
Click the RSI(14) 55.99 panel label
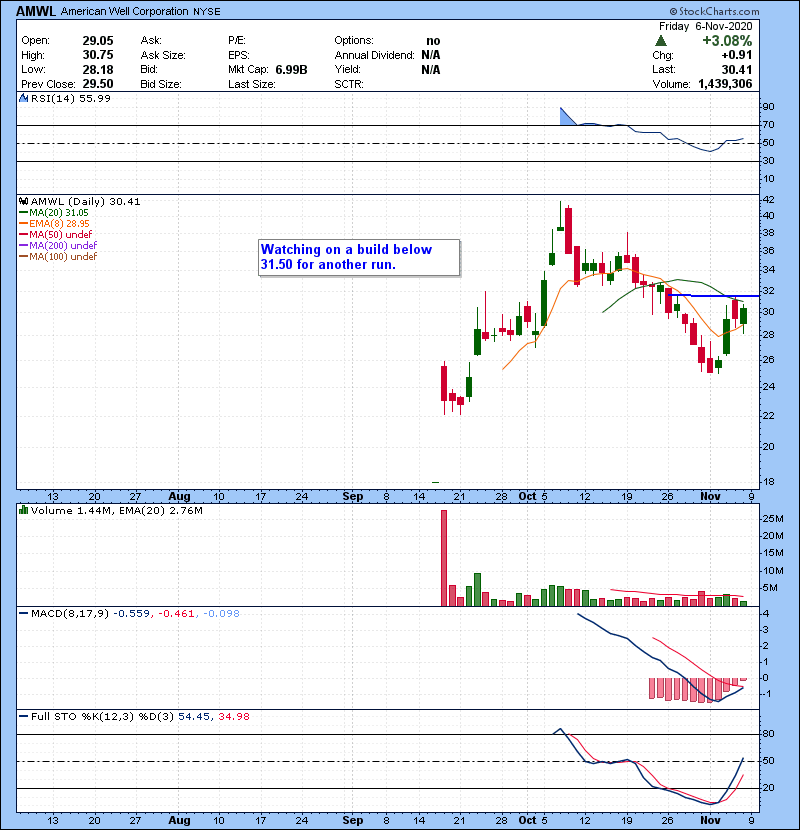[x=71, y=98]
